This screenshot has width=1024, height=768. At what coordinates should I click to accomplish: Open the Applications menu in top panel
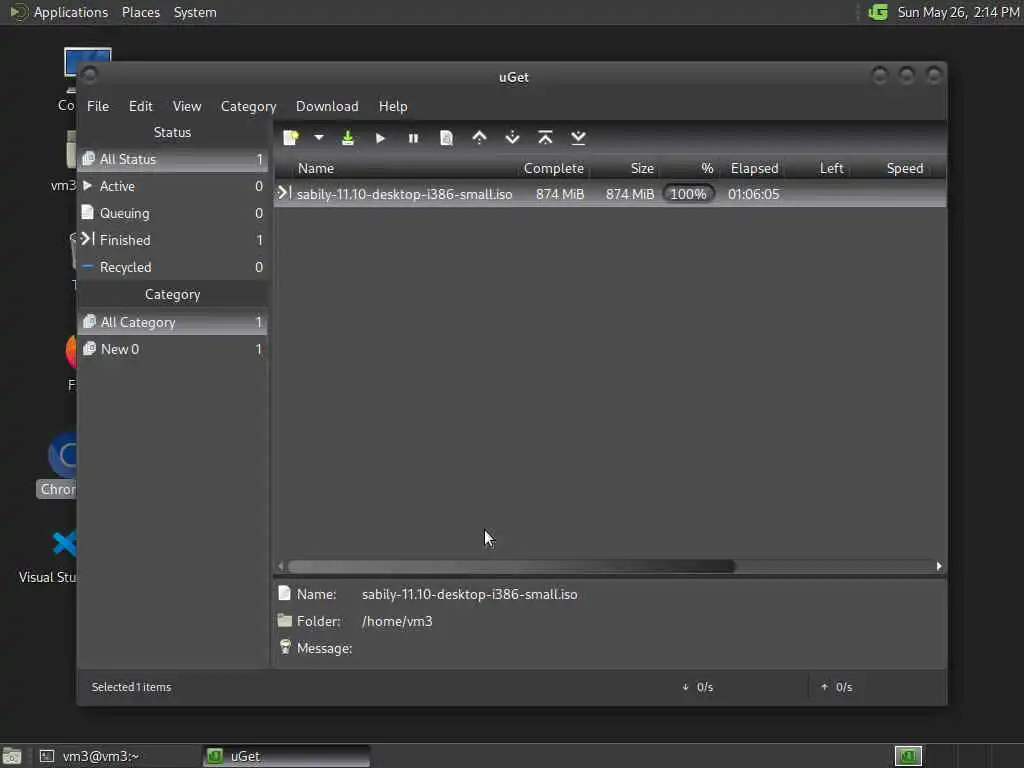coord(71,12)
